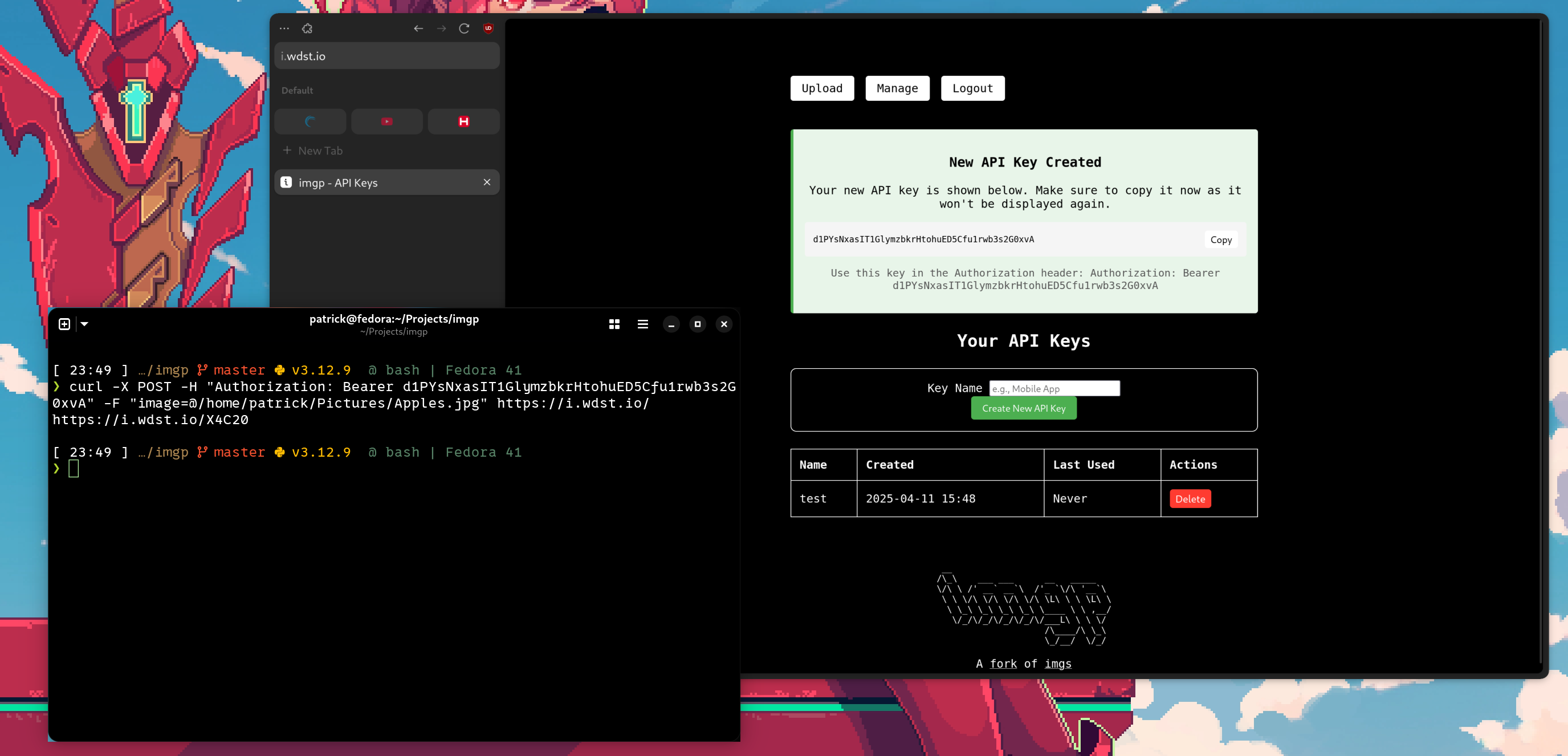
Task: Click the Actions column header
Action: 1209,465
